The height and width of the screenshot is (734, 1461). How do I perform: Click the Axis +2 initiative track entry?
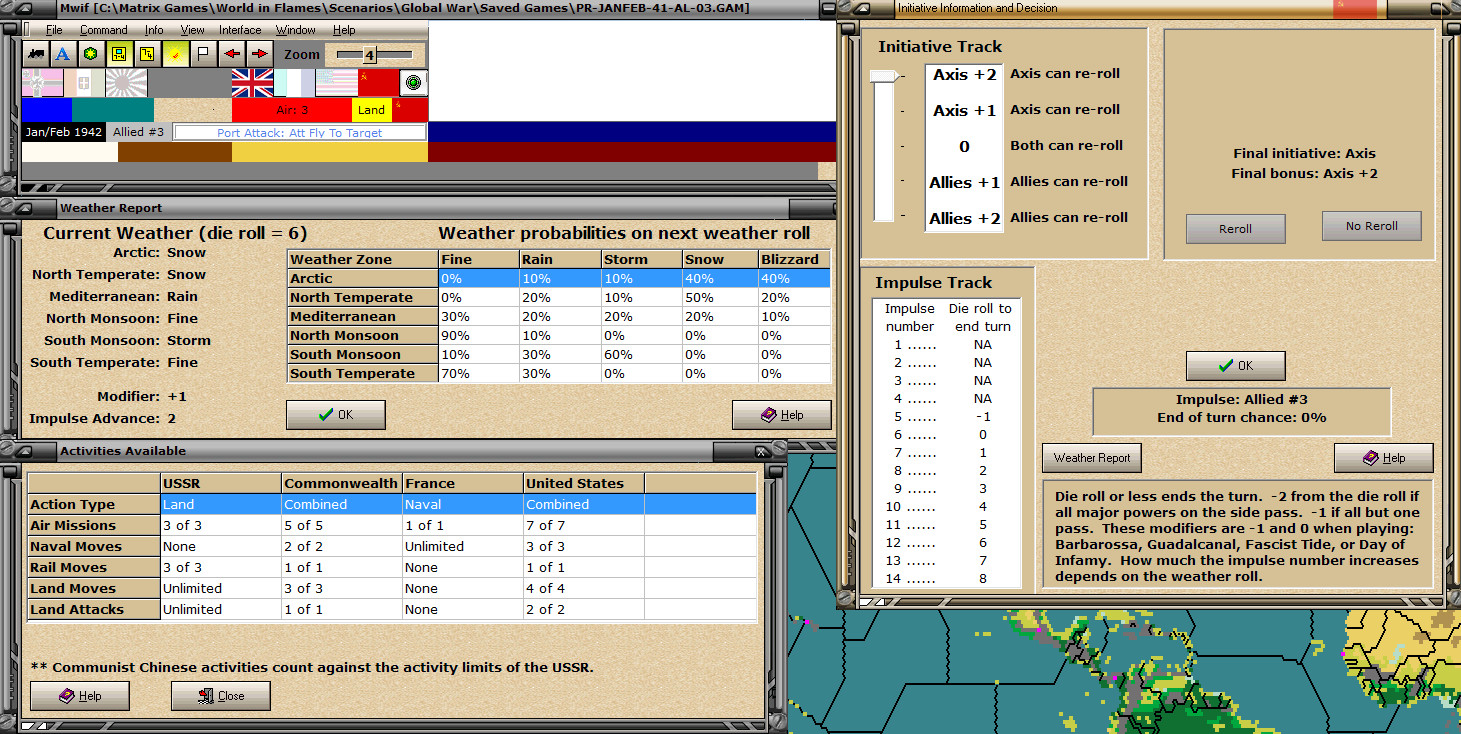point(964,74)
